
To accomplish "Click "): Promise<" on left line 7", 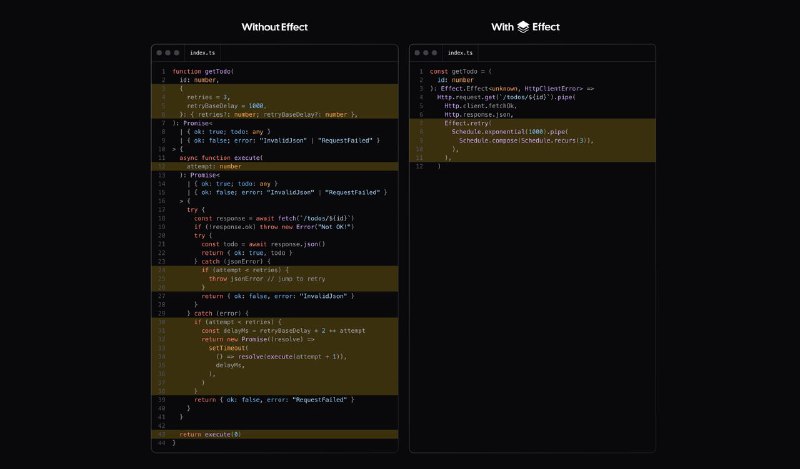I will pyautogui.click(x=192, y=123).
